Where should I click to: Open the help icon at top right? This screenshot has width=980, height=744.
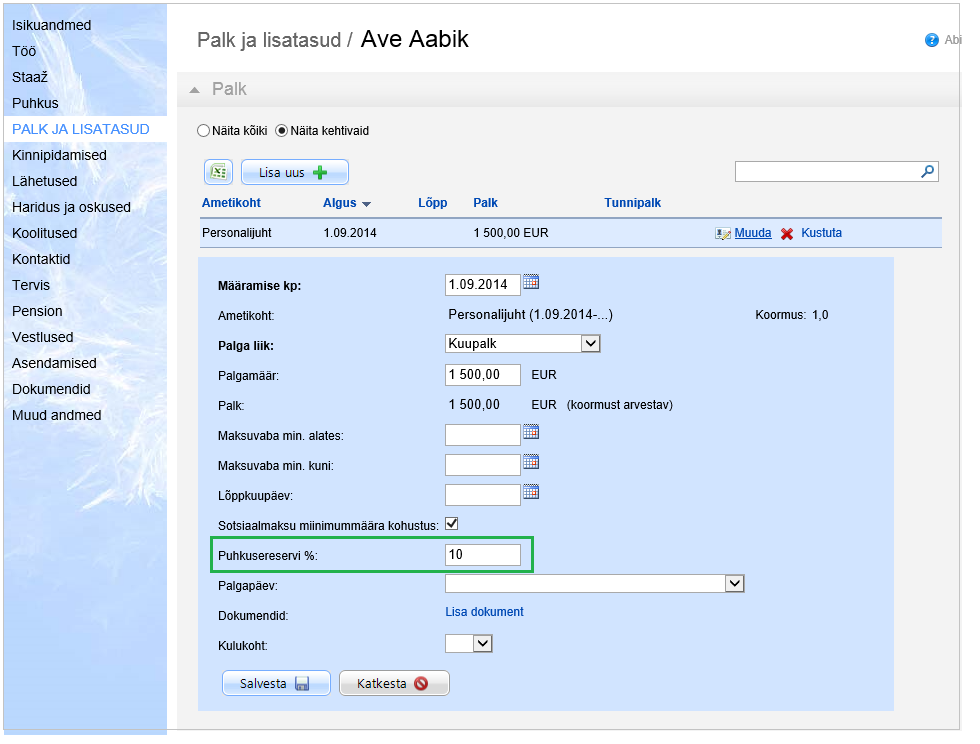(x=932, y=41)
